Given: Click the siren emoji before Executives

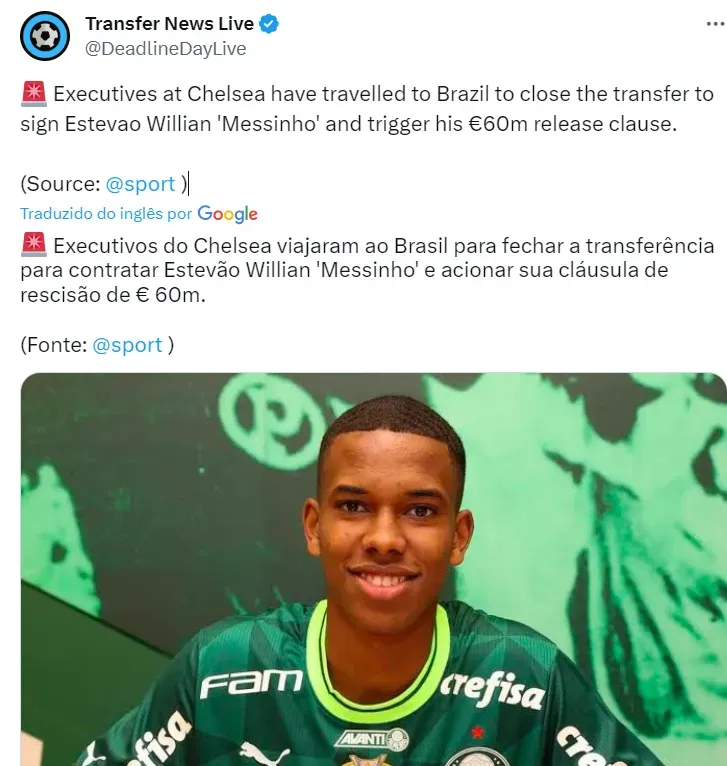Looking at the screenshot, I should pyautogui.click(x=34, y=94).
